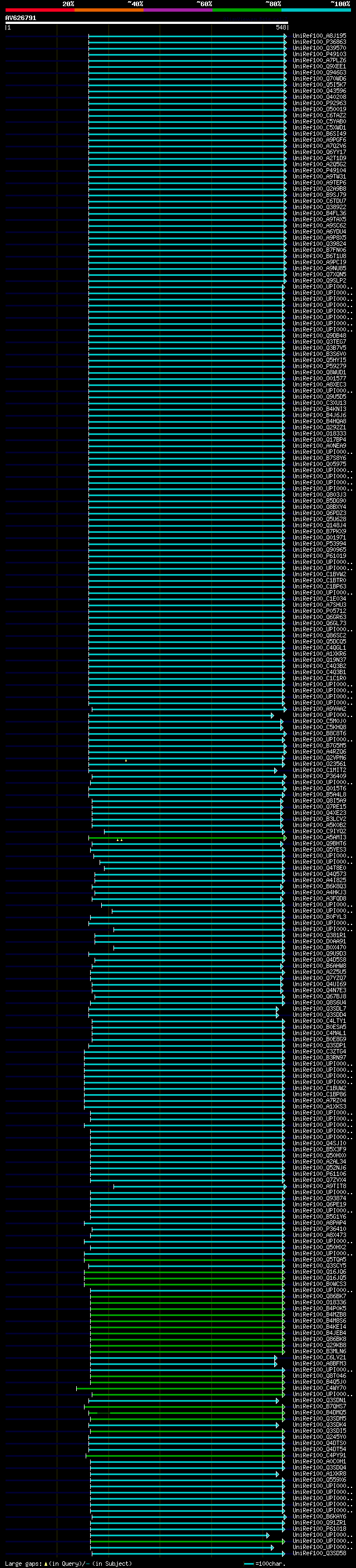Choose the UniRef100_B9SJ79 hit label

tap(319, 195)
